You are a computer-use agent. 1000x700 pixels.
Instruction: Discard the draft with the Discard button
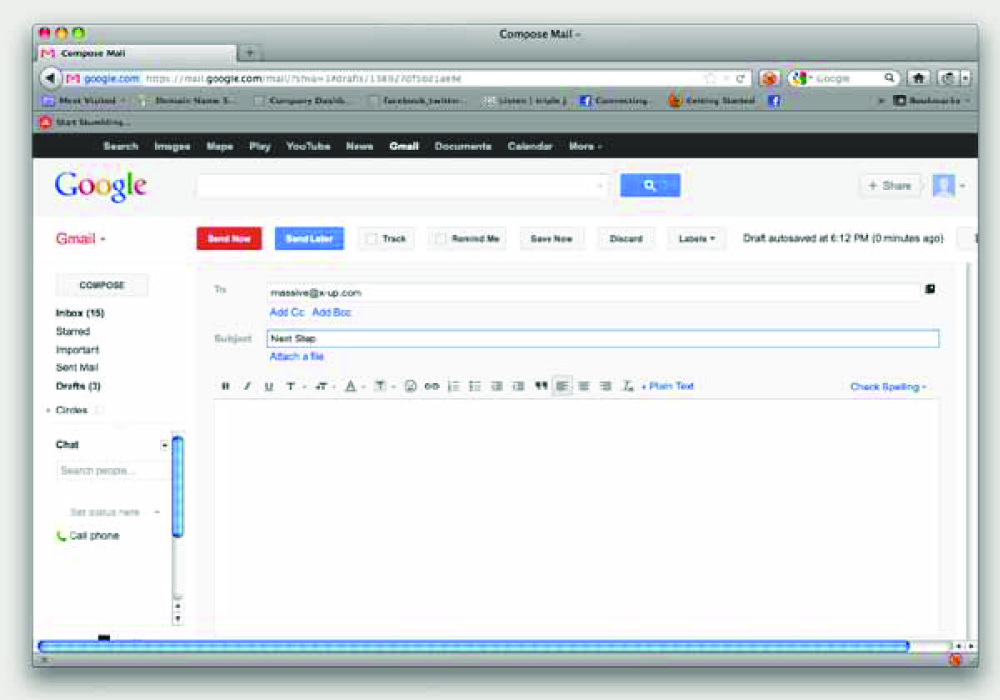point(626,238)
